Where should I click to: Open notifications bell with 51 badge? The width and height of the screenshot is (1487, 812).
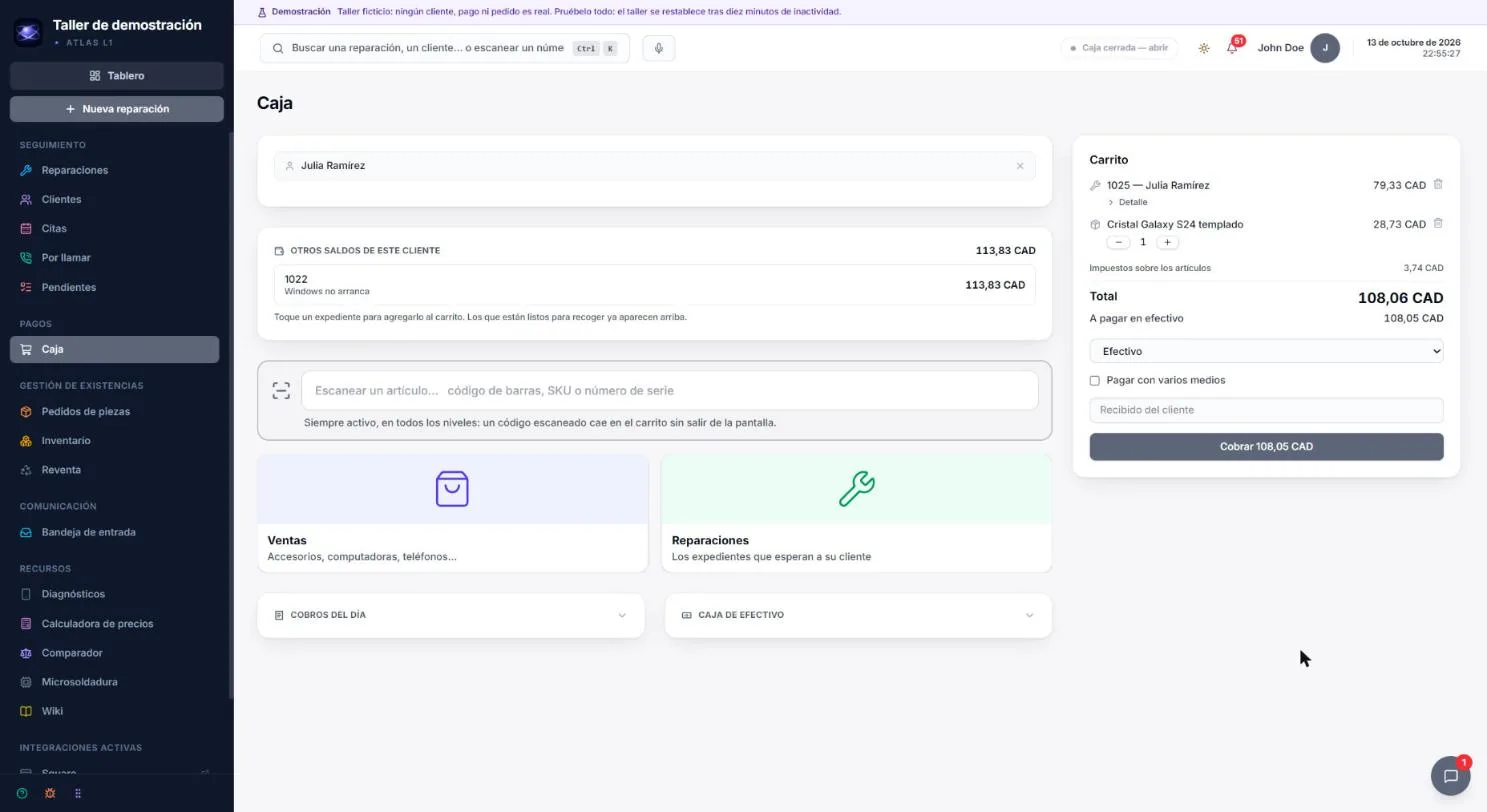(x=1233, y=47)
